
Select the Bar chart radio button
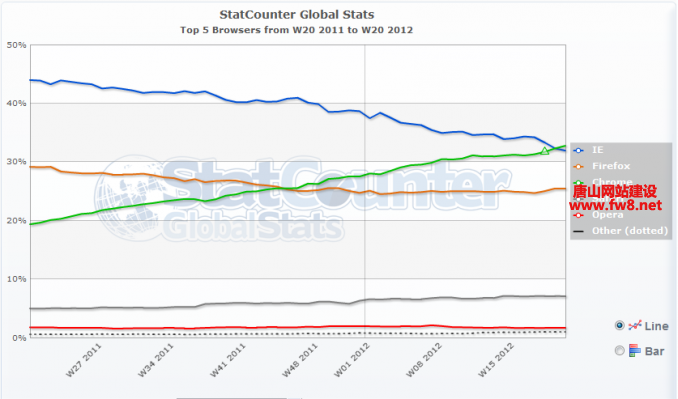click(619, 350)
